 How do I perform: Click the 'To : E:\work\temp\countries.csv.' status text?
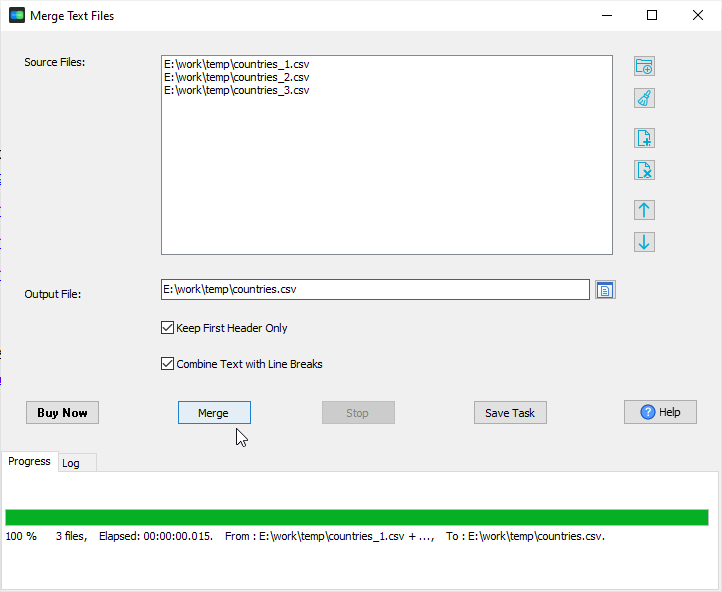[525, 536]
